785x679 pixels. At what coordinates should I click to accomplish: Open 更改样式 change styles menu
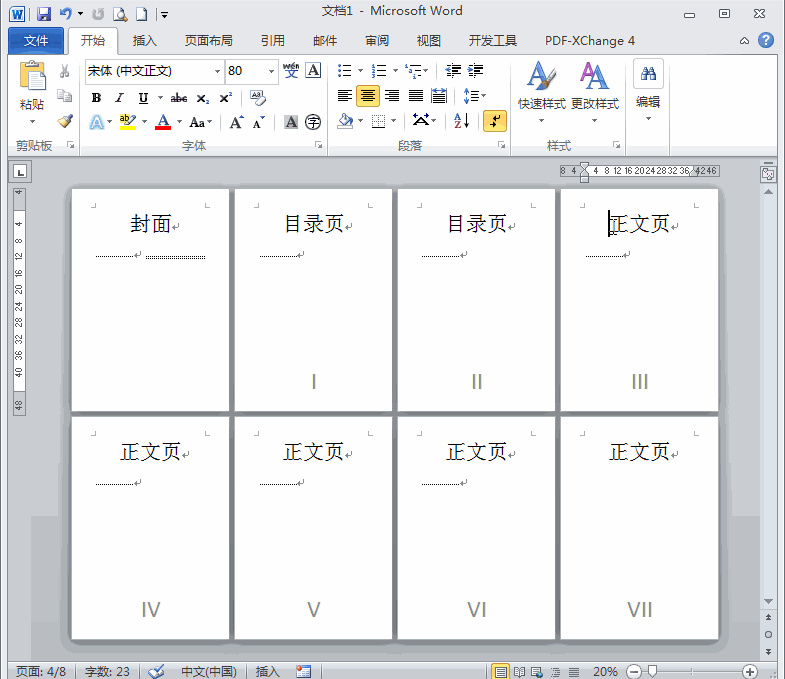[595, 92]
